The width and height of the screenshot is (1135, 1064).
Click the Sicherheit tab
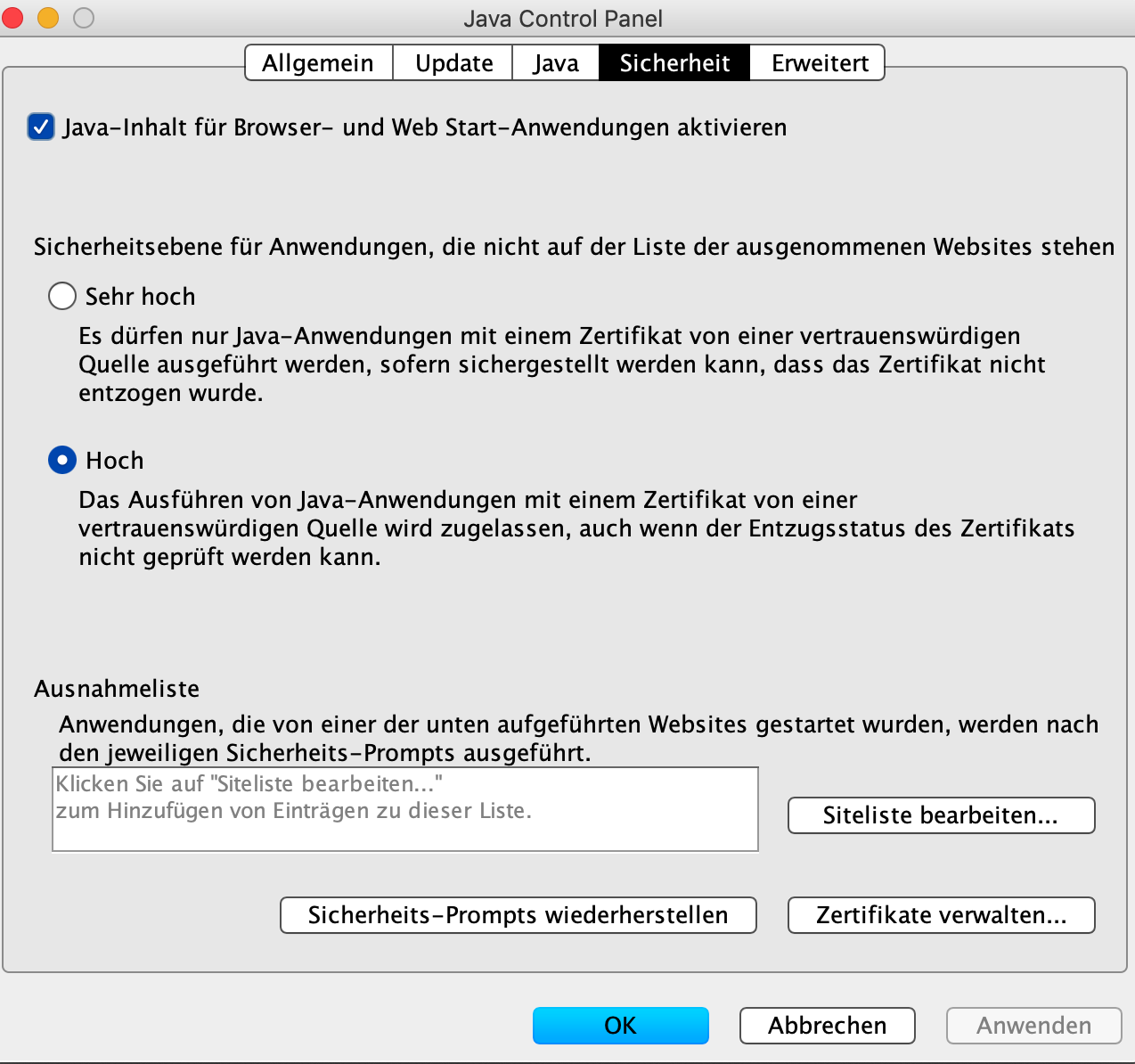point(674,63)
